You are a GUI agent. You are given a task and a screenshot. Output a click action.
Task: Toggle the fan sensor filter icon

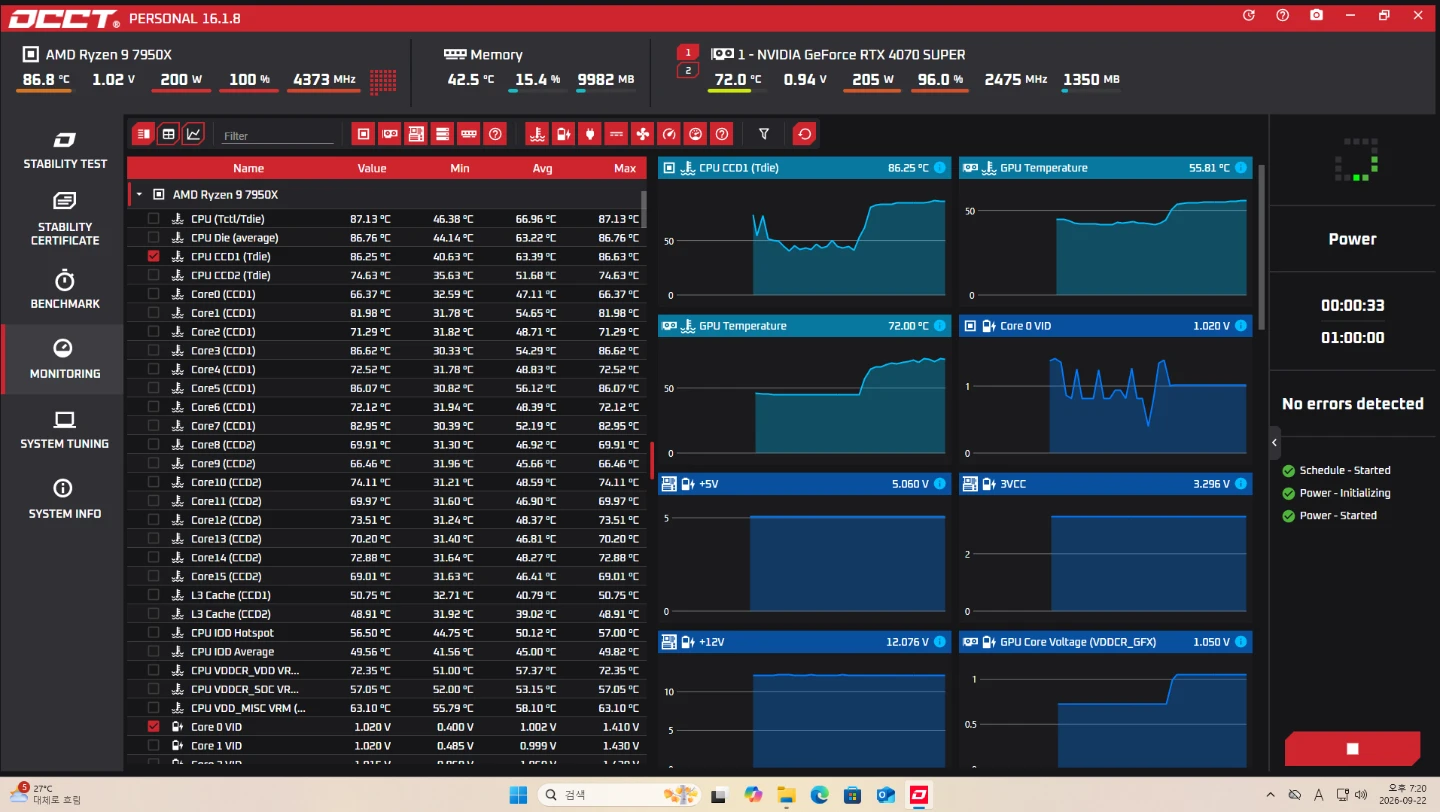[x=642, y=133]
